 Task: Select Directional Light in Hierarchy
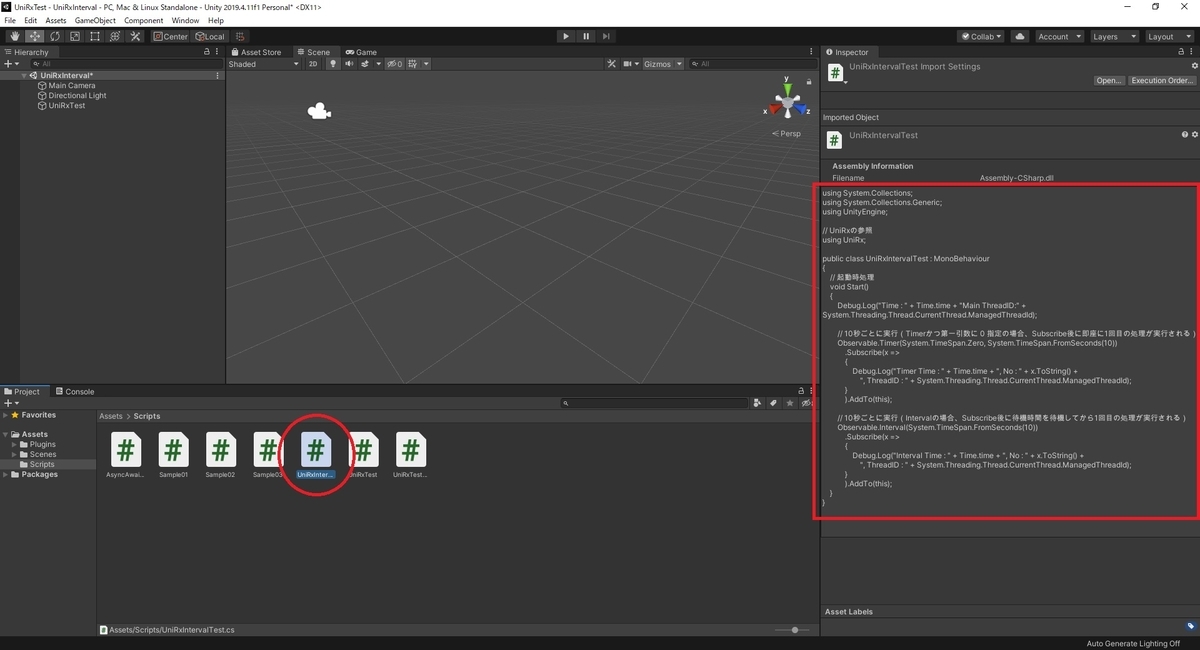point(77,96)
